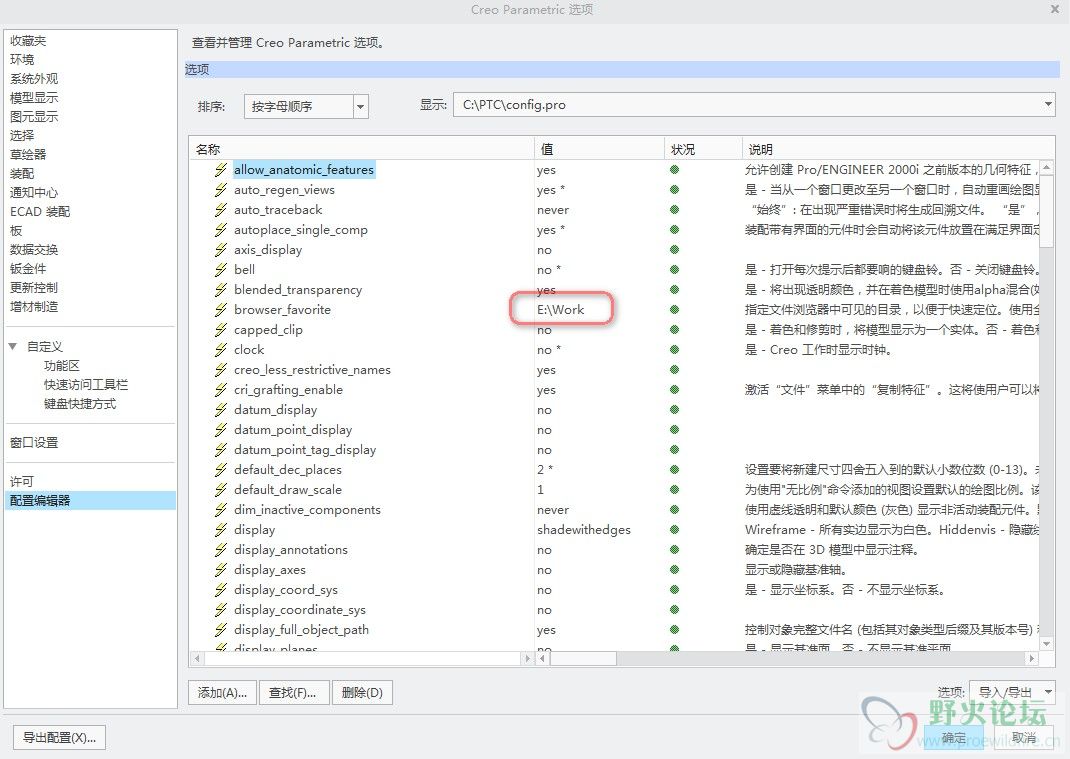Image resolution: width=1070 pixels, height=759 pixels.
Task: Click lightning icon beside dim_inactive_components
Action: [x=220, y=510]
